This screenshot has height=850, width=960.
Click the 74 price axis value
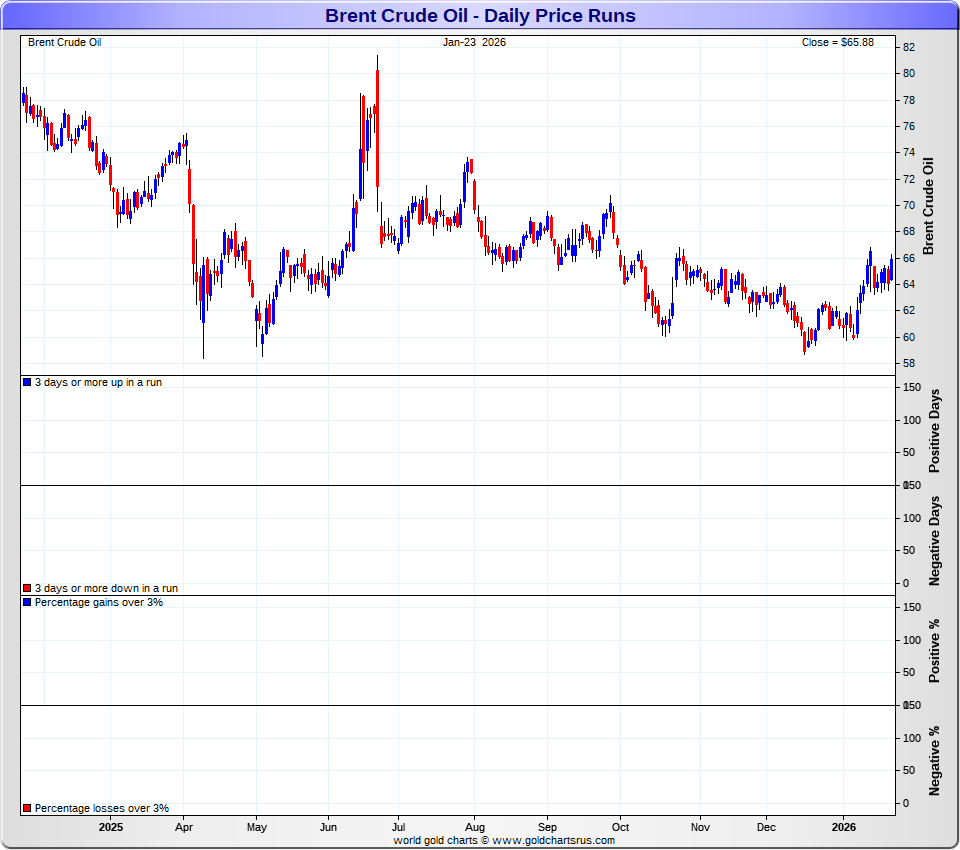point(909,152)
